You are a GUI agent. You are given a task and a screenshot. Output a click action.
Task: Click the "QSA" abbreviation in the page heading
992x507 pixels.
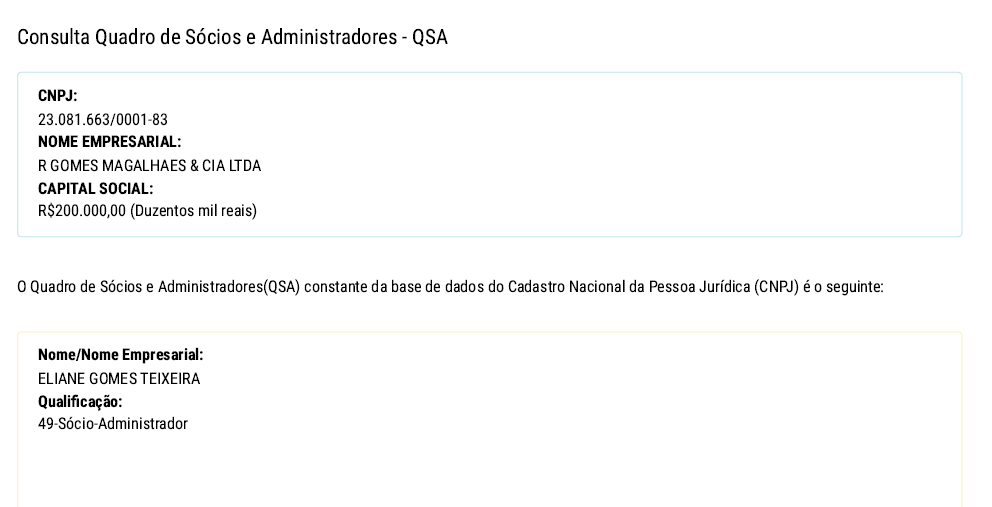[430, 38]
